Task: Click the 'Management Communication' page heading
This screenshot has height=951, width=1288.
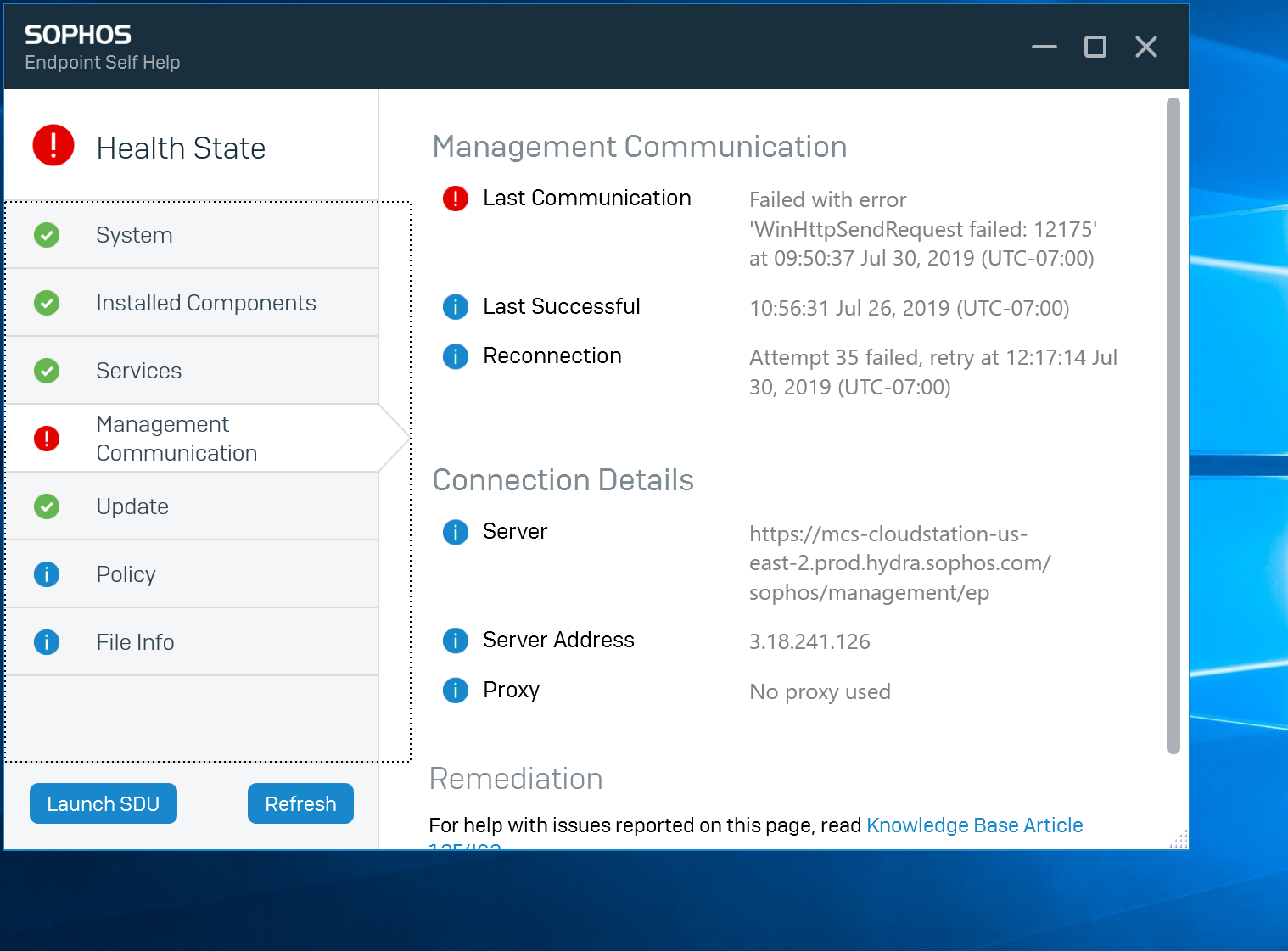Action: click(x=640, y=147)
